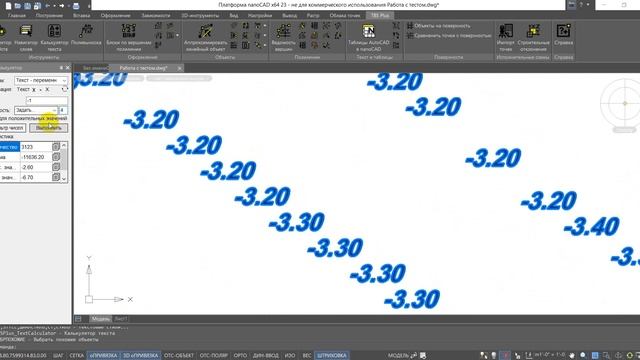Open the 3D-инструменты ribbon tab
640x360 pixels.
200,16
